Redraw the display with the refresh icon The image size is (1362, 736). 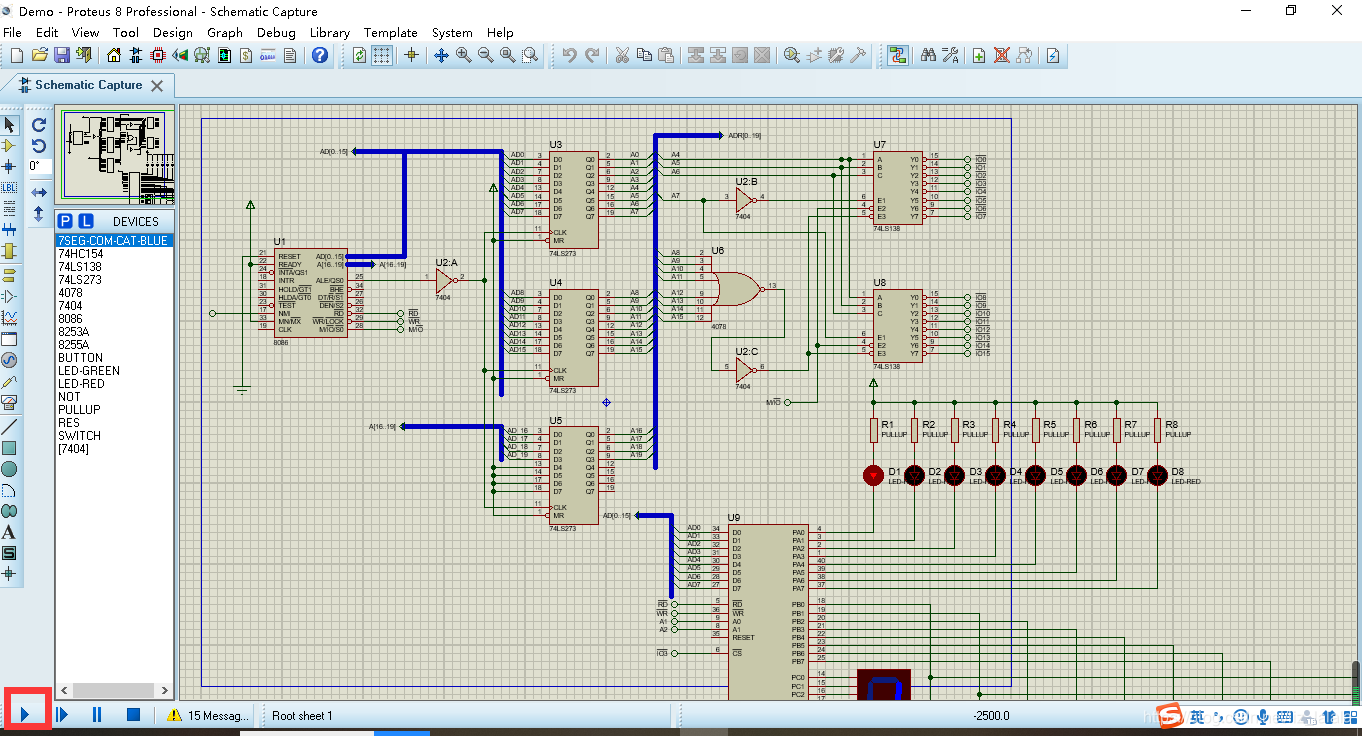[x=360, y=55]
